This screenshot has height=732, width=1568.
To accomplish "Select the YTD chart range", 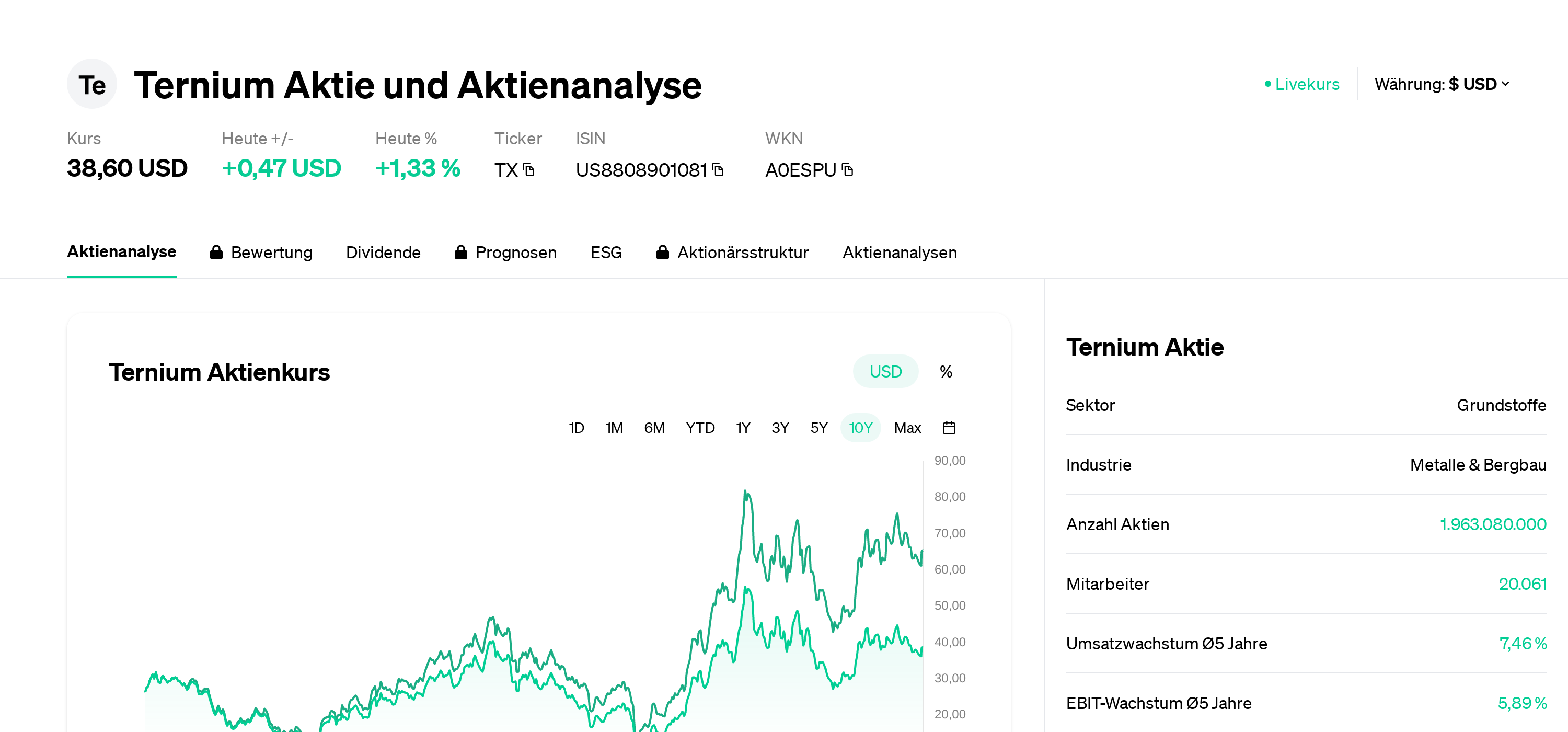I will tap(699, 428).
